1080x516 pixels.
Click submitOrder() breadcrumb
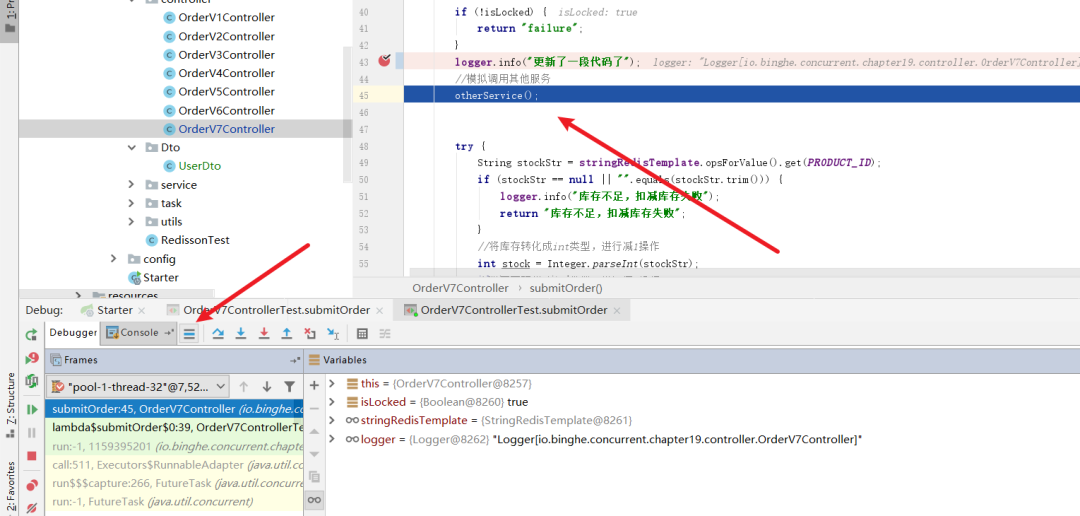(565, 289)
